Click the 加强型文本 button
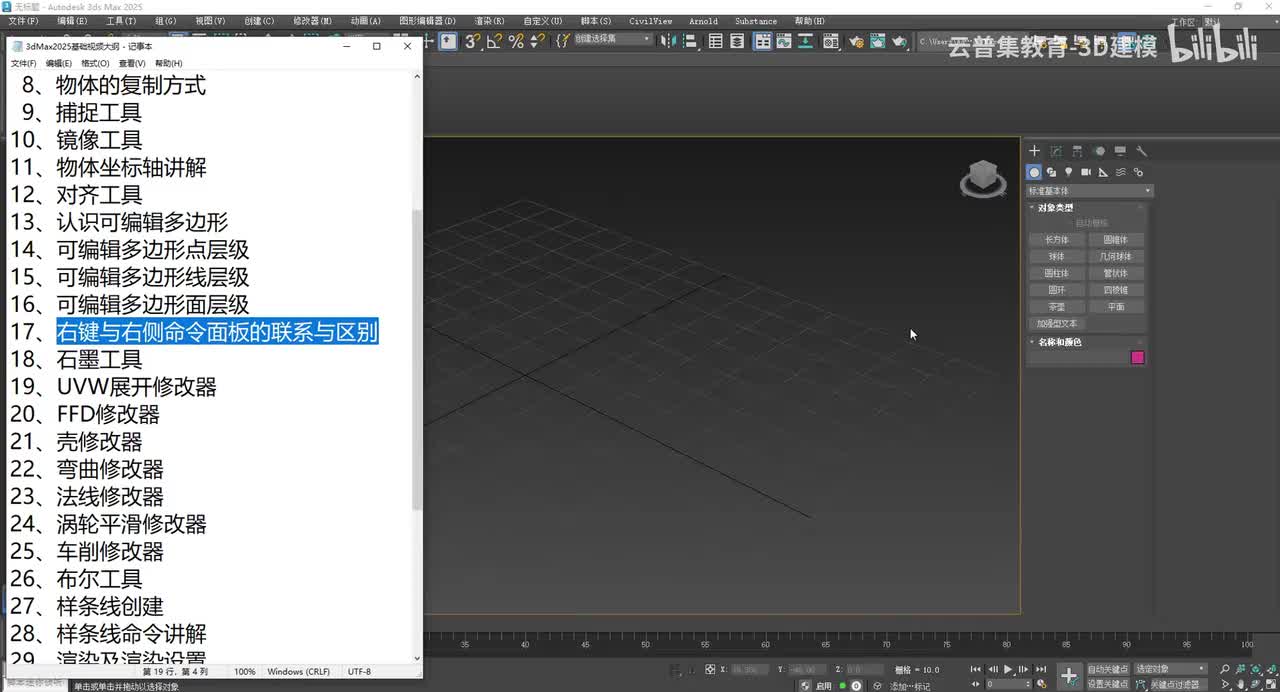Image resolution: width=1280 pixels, height=692 pixels. pyautogui.click(x=1057, y=324)
